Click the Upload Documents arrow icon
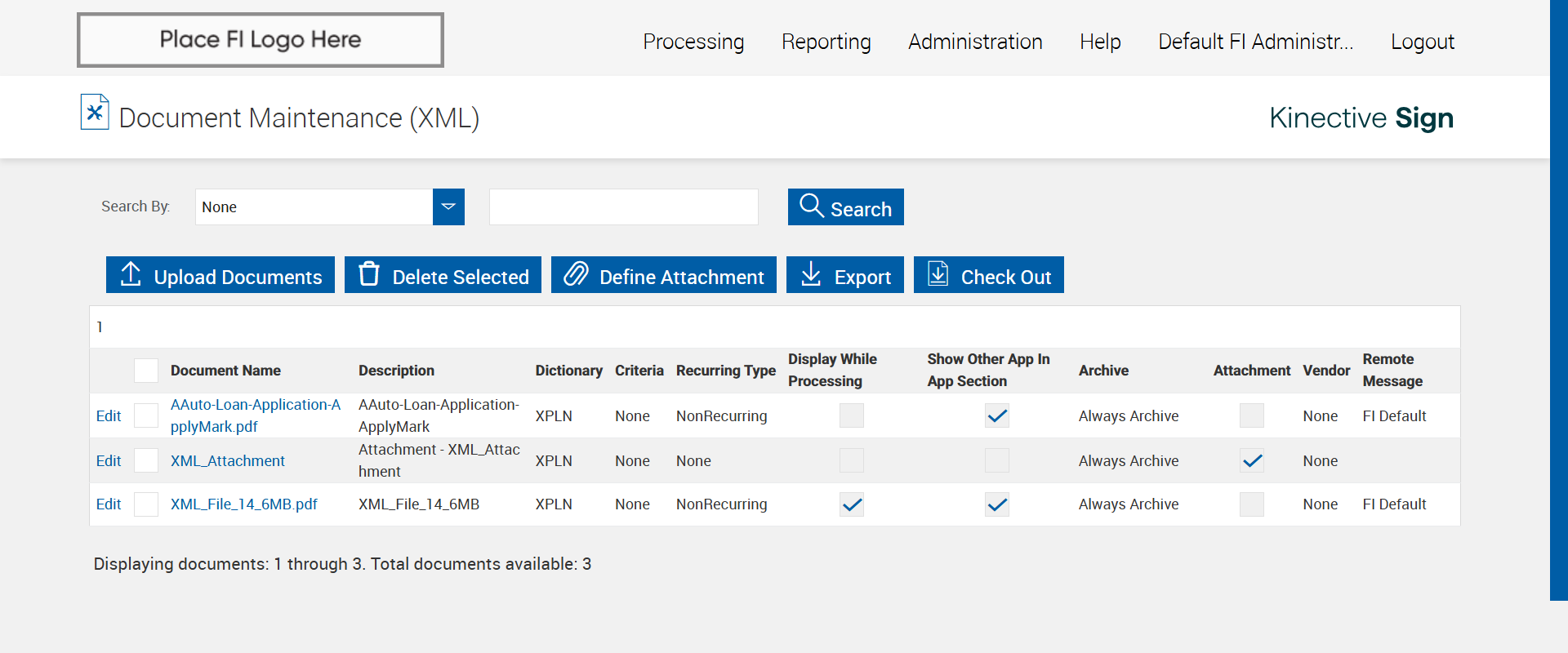1568x653 pixels. (x=131, y=274)
